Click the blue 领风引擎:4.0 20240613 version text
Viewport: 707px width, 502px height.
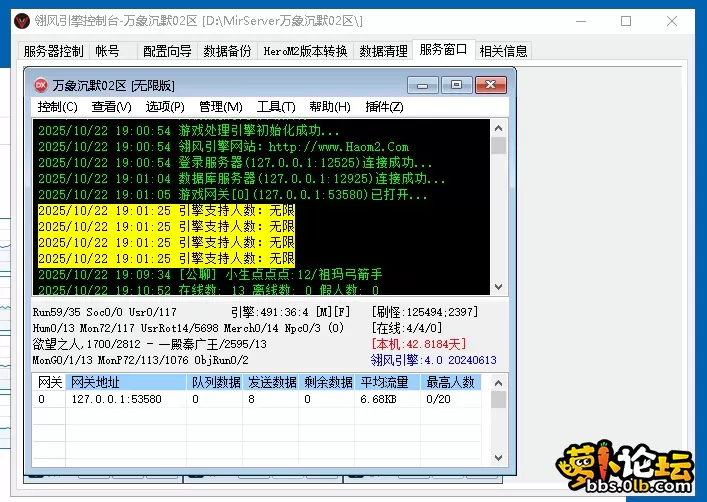(434, 360)
